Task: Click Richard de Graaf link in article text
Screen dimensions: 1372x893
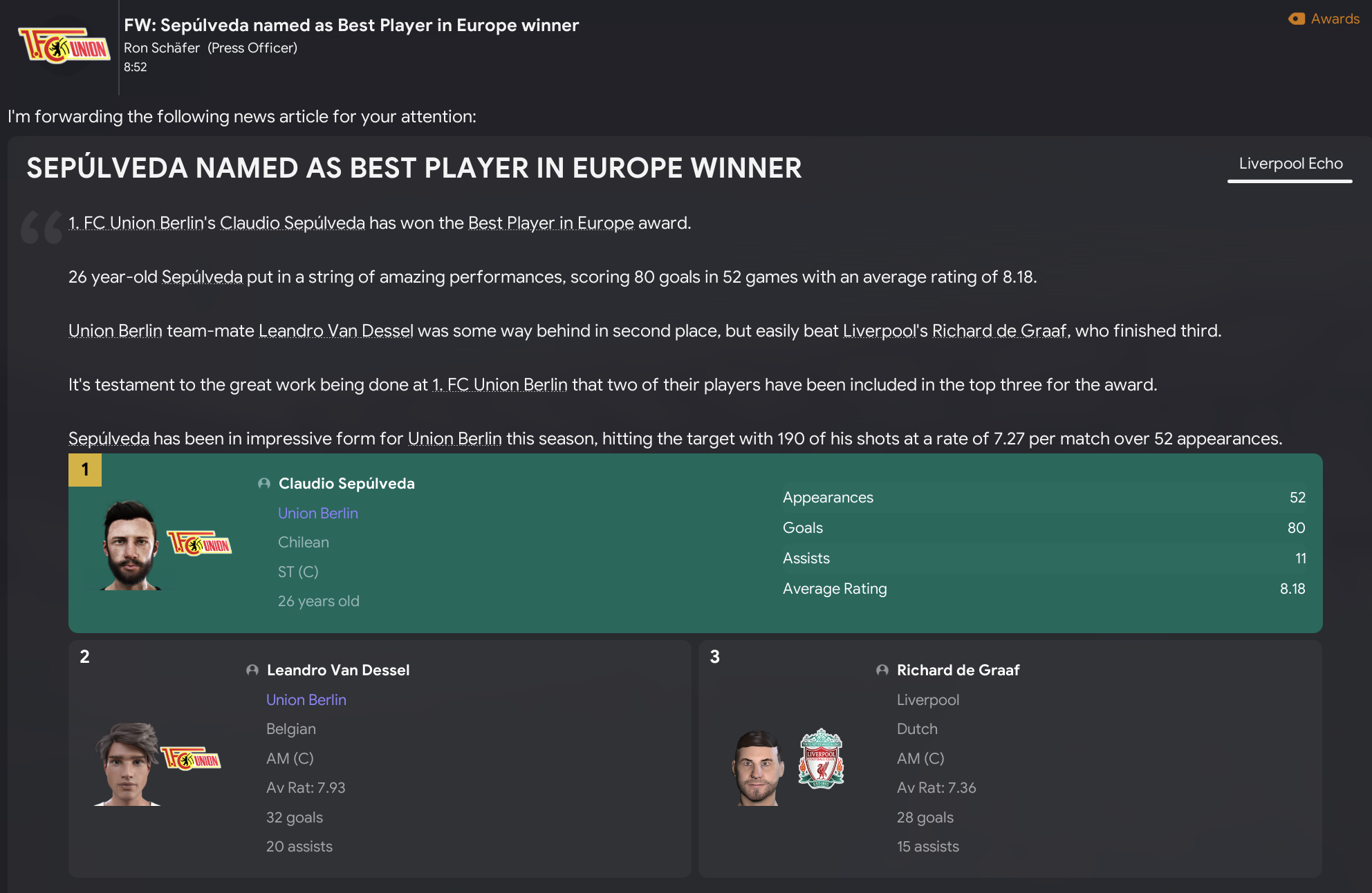Action: click(999, 331)
